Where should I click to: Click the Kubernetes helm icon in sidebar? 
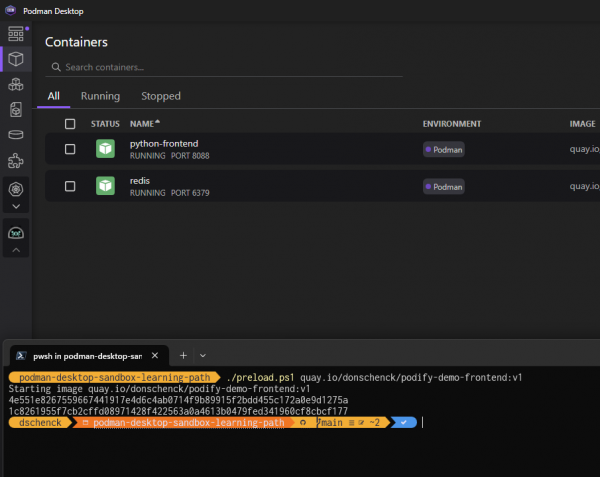point(15,188)
